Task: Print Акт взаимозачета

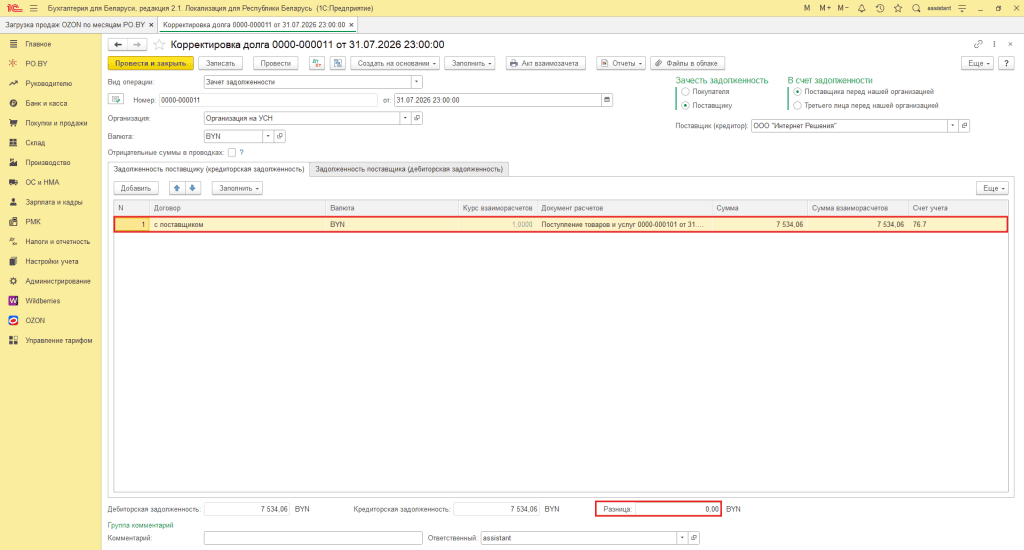Action: tap(546, 63)
